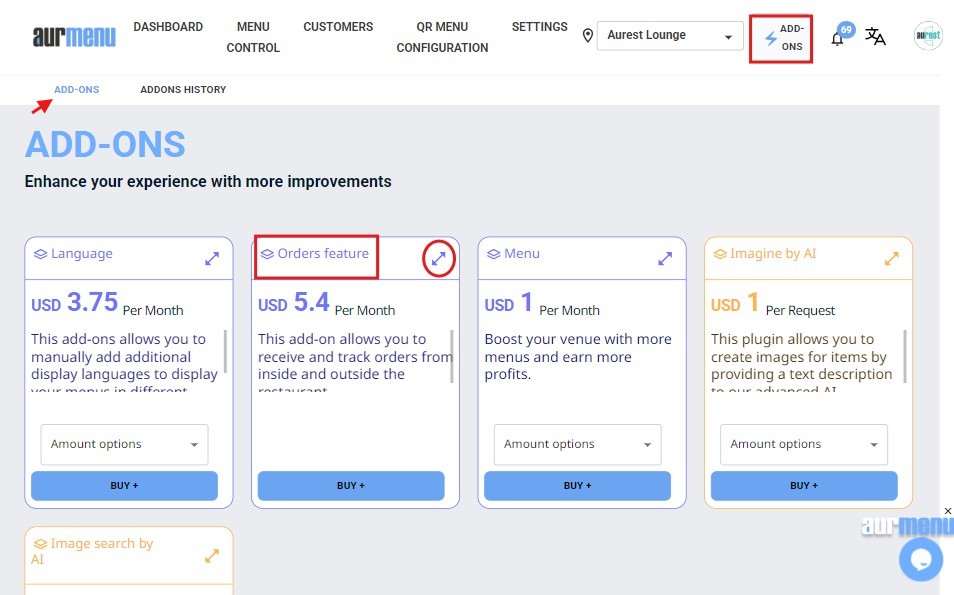
Task: Click the Language card description scrollbar
Action: click(225, 351)
